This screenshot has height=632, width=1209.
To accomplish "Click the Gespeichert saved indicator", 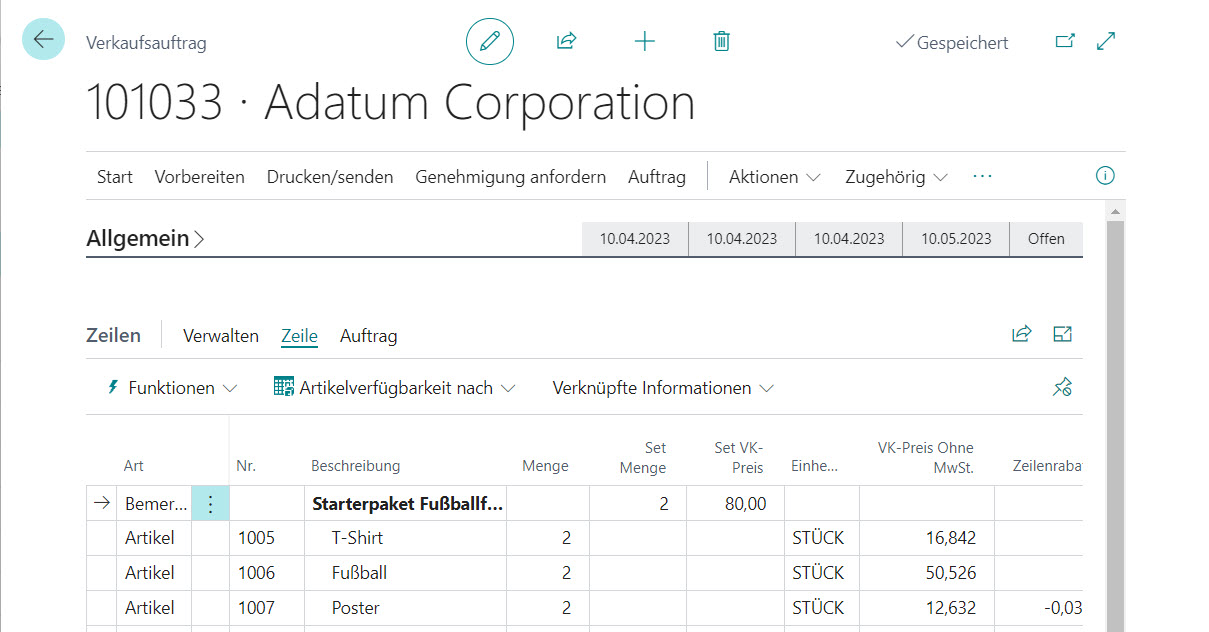I will pyautogui.click(x=952, y=42).
